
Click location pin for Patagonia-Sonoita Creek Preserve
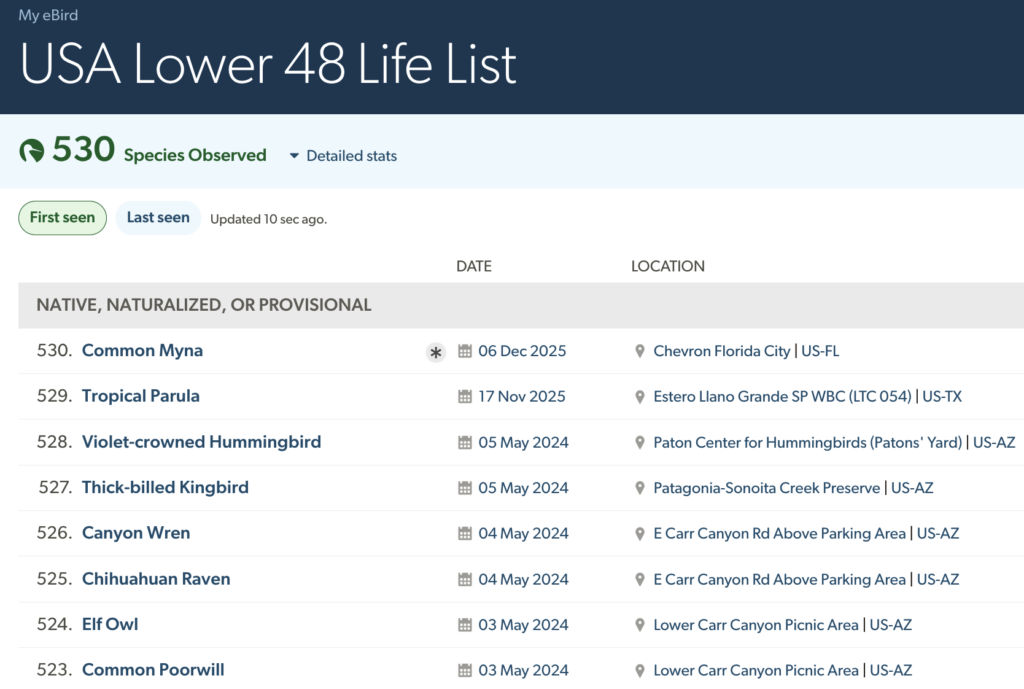click(x=640, y=488)
